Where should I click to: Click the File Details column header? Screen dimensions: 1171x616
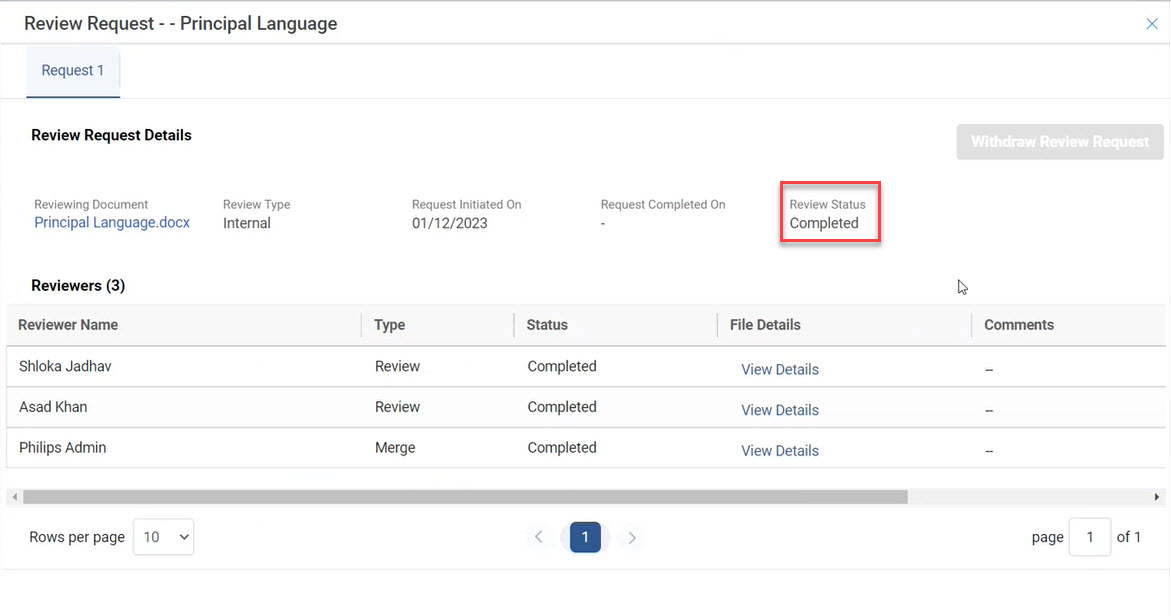[x=765, y=325]
